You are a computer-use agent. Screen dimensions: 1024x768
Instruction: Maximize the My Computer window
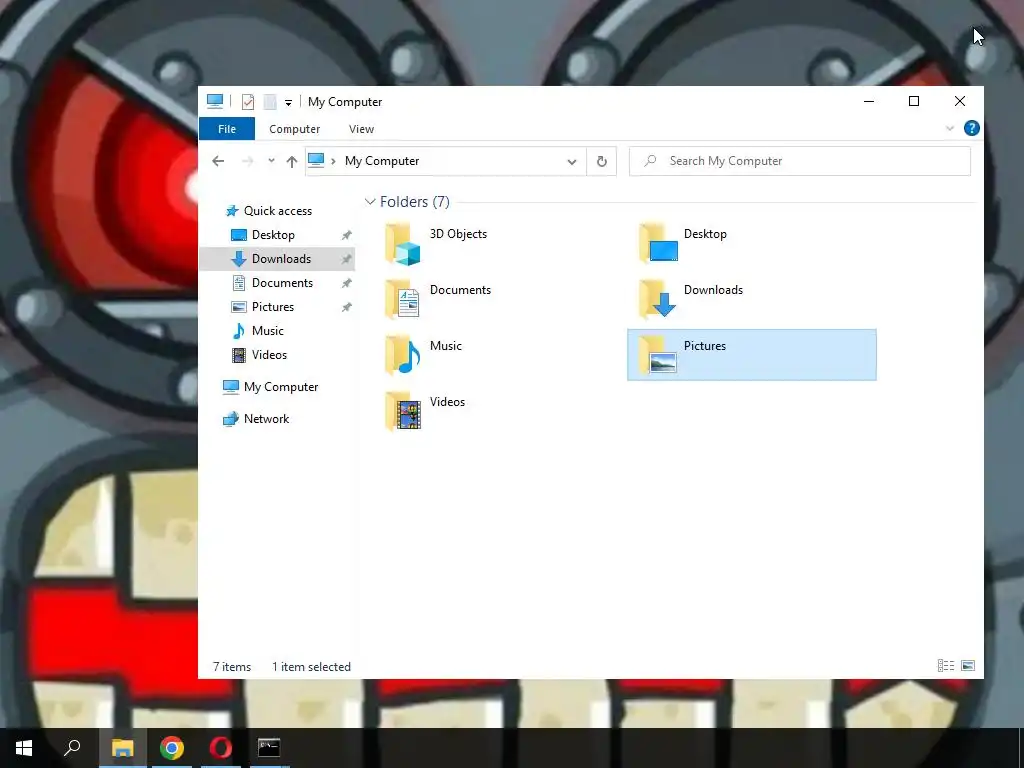pos(914,101)
